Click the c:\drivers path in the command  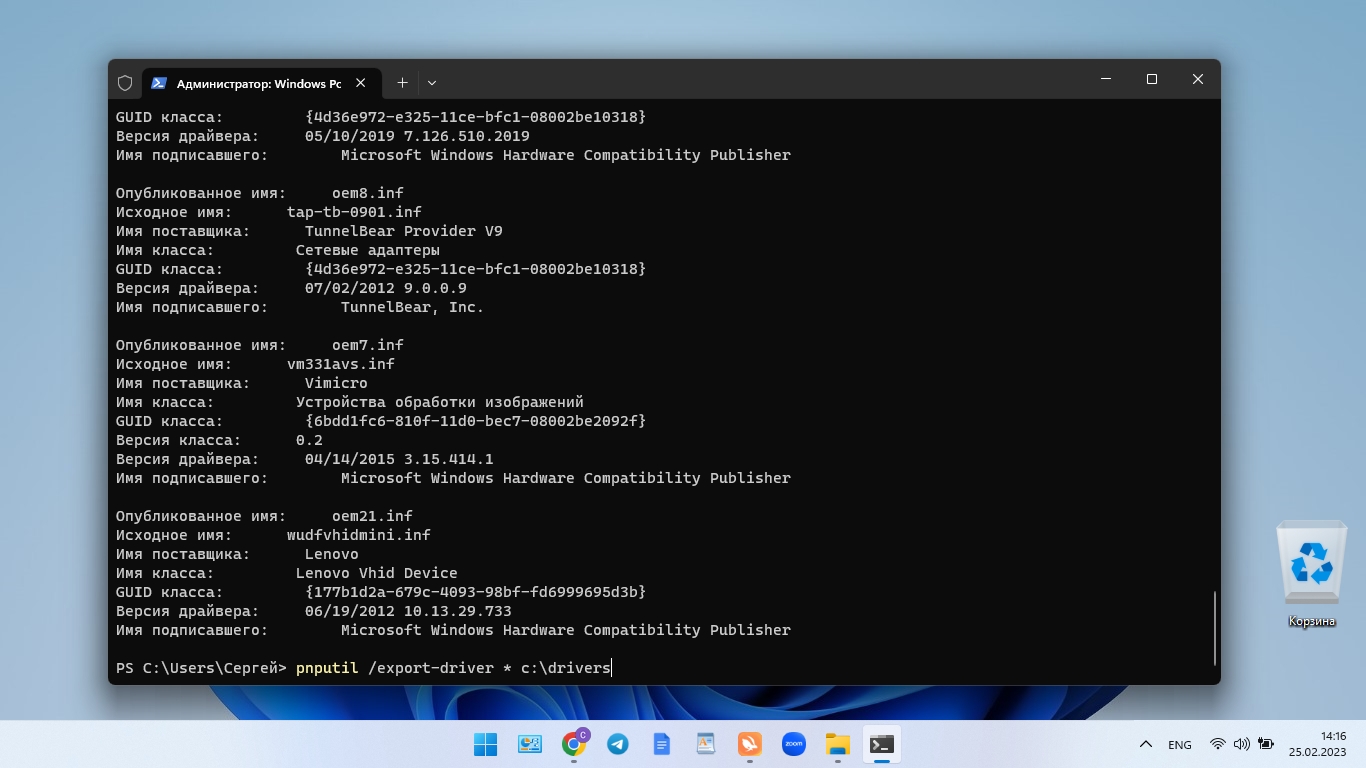[x=566, y=668]
